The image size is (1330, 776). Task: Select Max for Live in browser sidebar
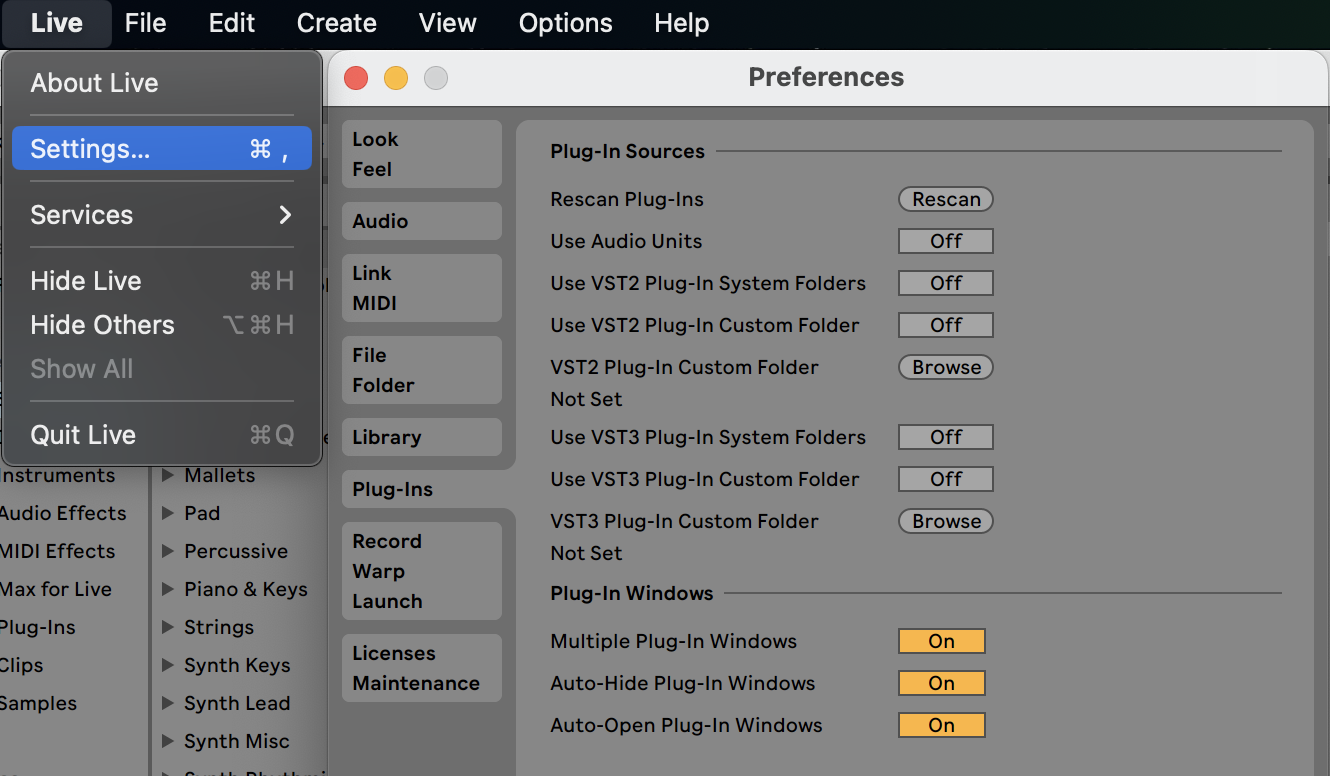click(x=56, y=589)
